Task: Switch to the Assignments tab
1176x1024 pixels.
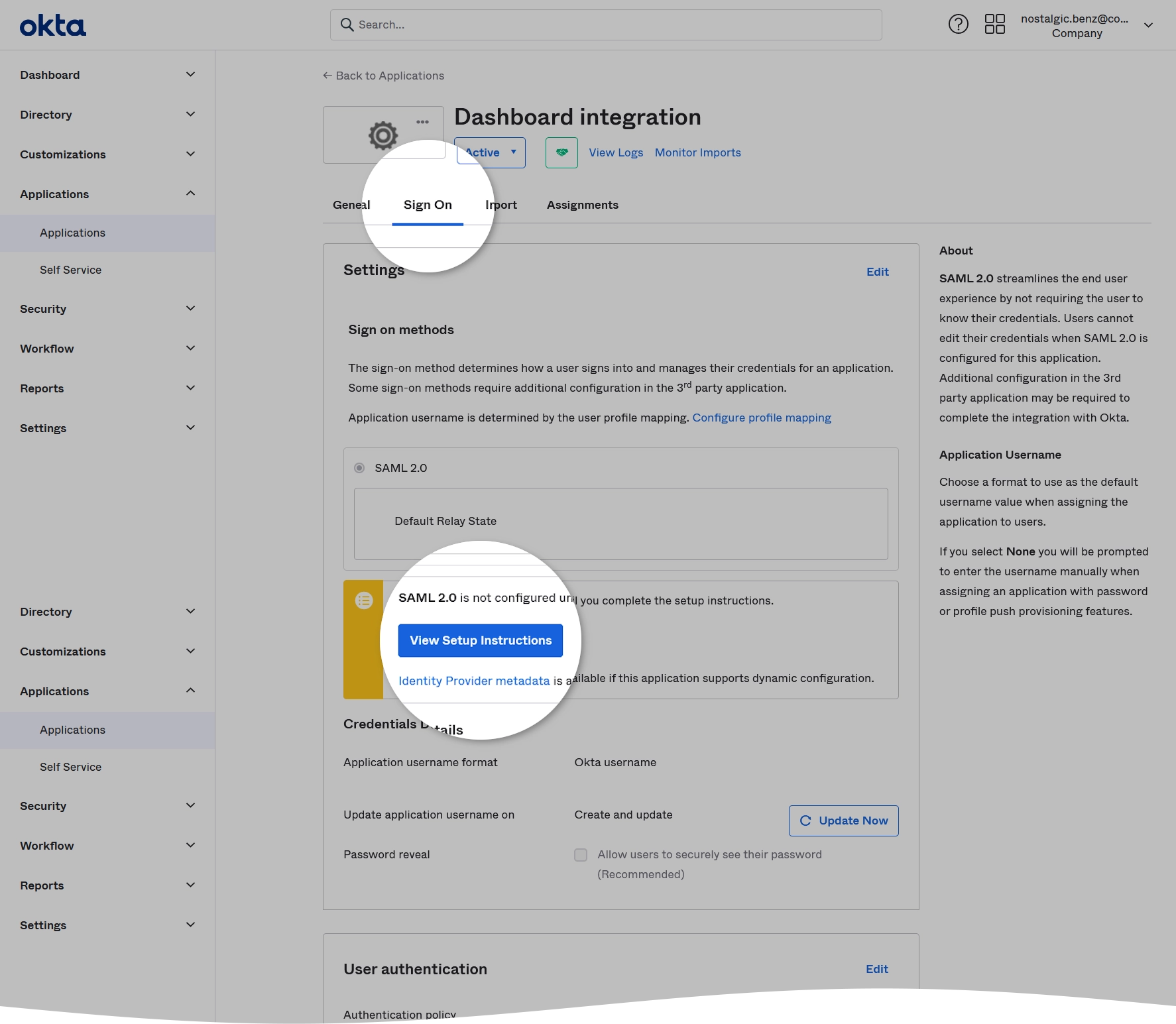Action: point(583,205)
